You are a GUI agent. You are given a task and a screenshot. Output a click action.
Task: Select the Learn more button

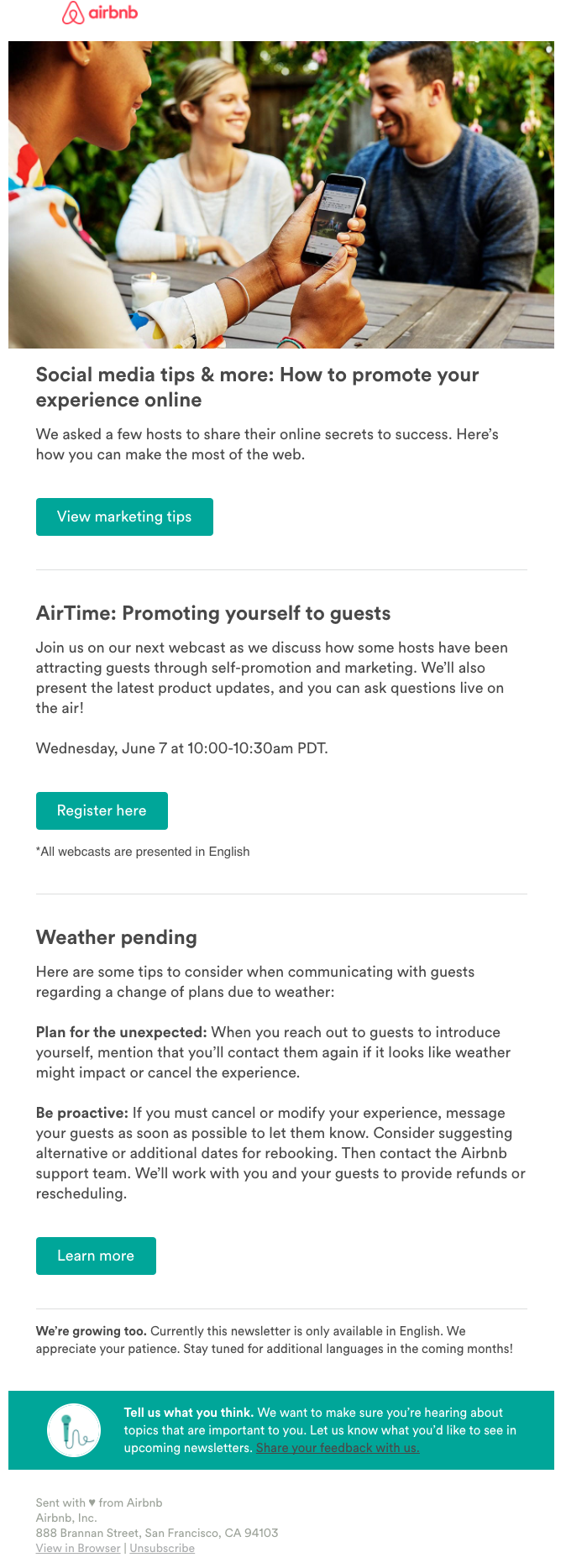(96, 1256)
